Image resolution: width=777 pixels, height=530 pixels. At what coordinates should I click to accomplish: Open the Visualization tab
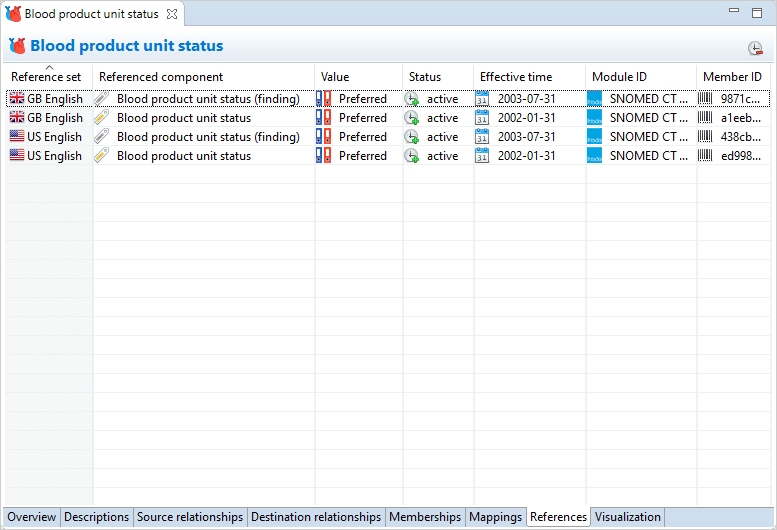(x=627, y=517)
